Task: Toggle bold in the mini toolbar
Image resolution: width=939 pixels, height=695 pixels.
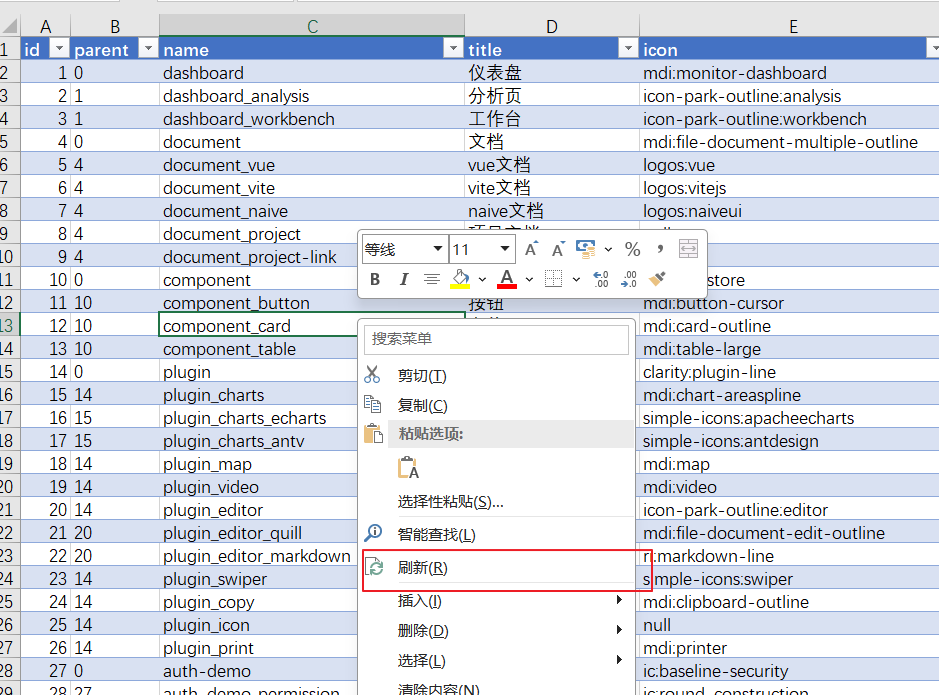Action: coord(375,279)
